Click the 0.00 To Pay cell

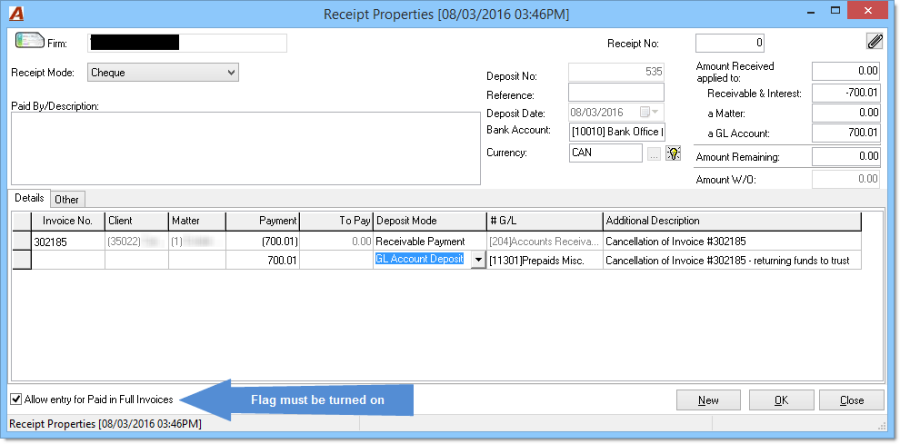(336, 242)
